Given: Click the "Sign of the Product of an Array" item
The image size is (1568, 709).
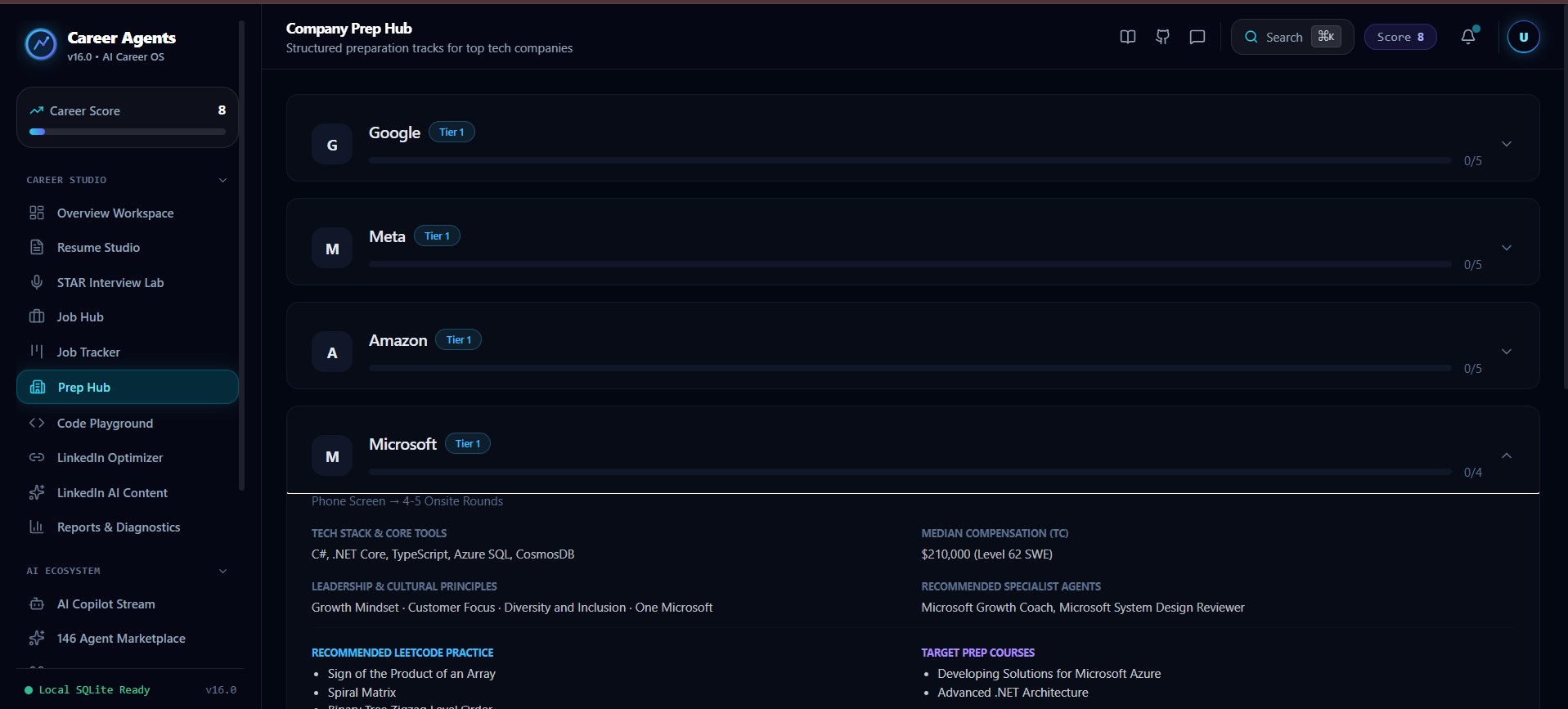Looking at the screenshot, I should click(411, 674).
